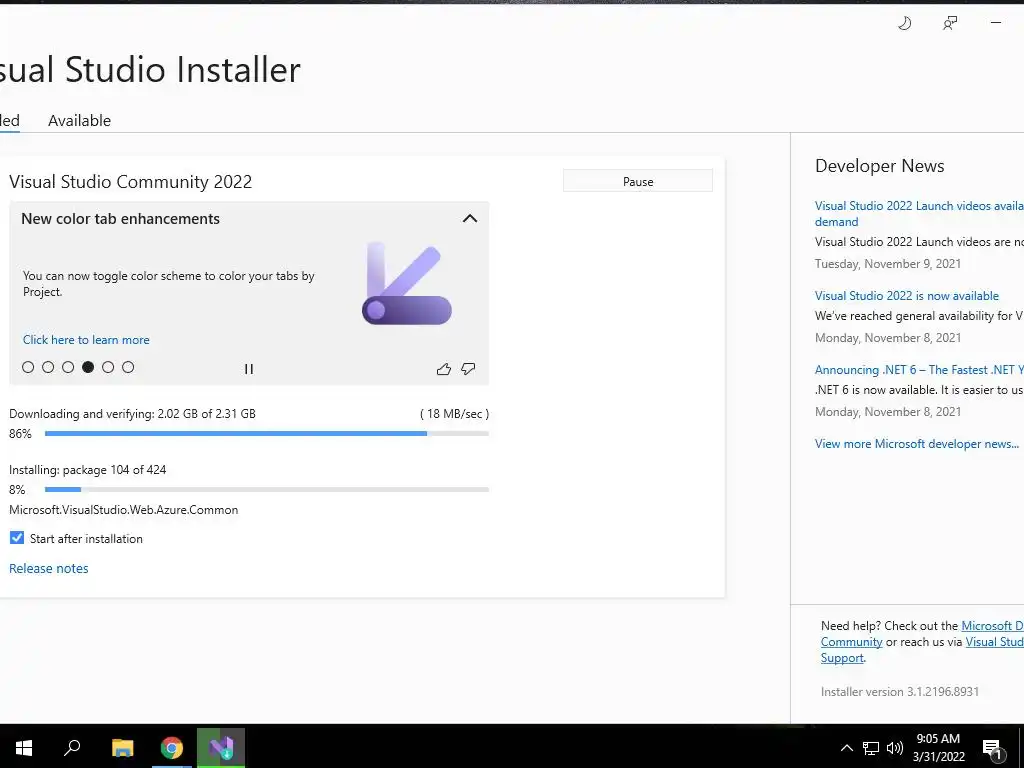Select the third slideshow dot
This screenshot has width=1024, height=768.
point(68,367)
